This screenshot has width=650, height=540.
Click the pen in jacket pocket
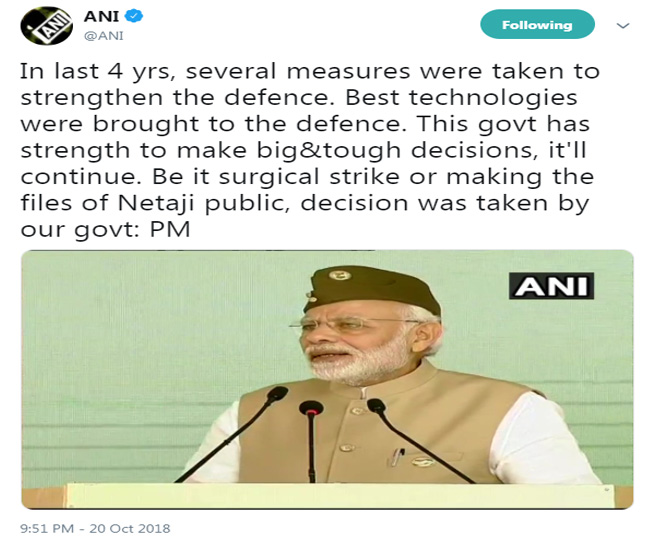[x=395, y=457]
